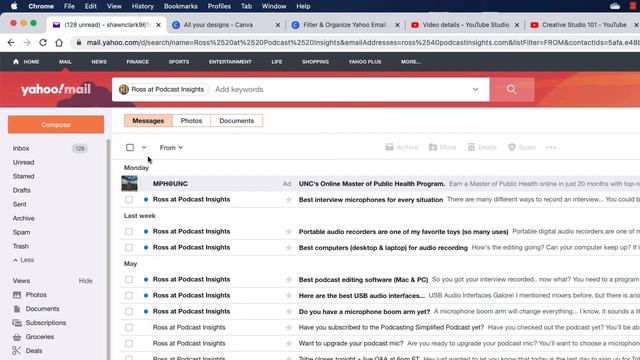This screenshot has height=360, width=640.
Task: Close the Filter & Organize Yahoo Email tab
Action: coord(397,25)
